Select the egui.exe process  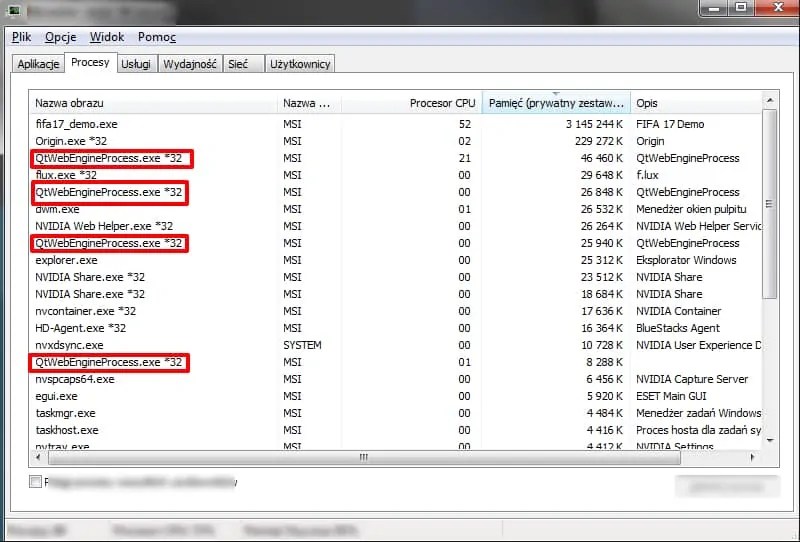coord(395,396)
